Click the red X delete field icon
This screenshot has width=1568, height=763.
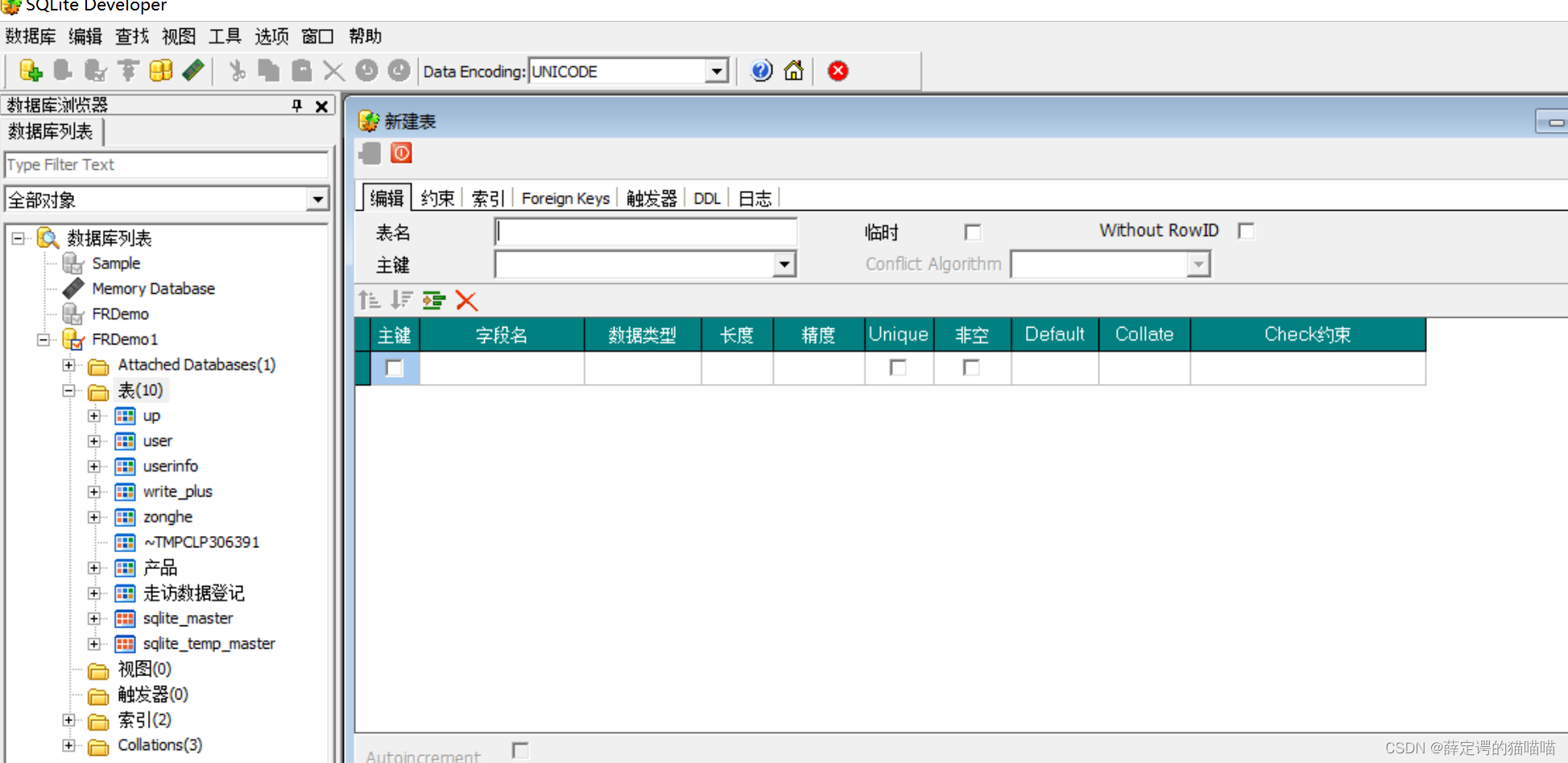pos(466,300)
